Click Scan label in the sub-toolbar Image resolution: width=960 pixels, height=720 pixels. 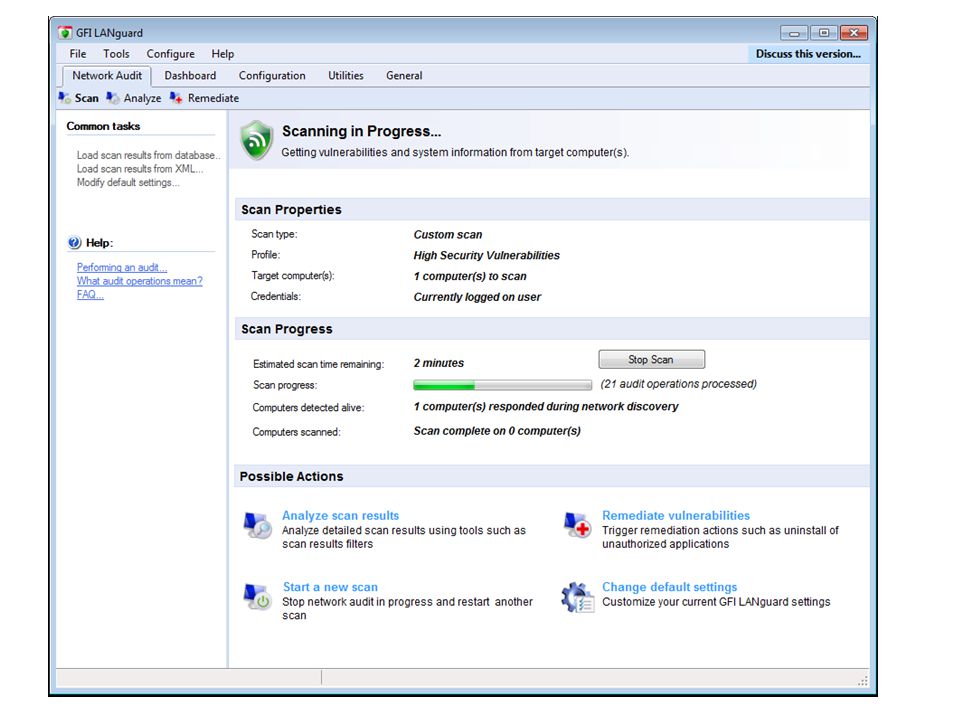pyautogui.click(x=86, y=98)
